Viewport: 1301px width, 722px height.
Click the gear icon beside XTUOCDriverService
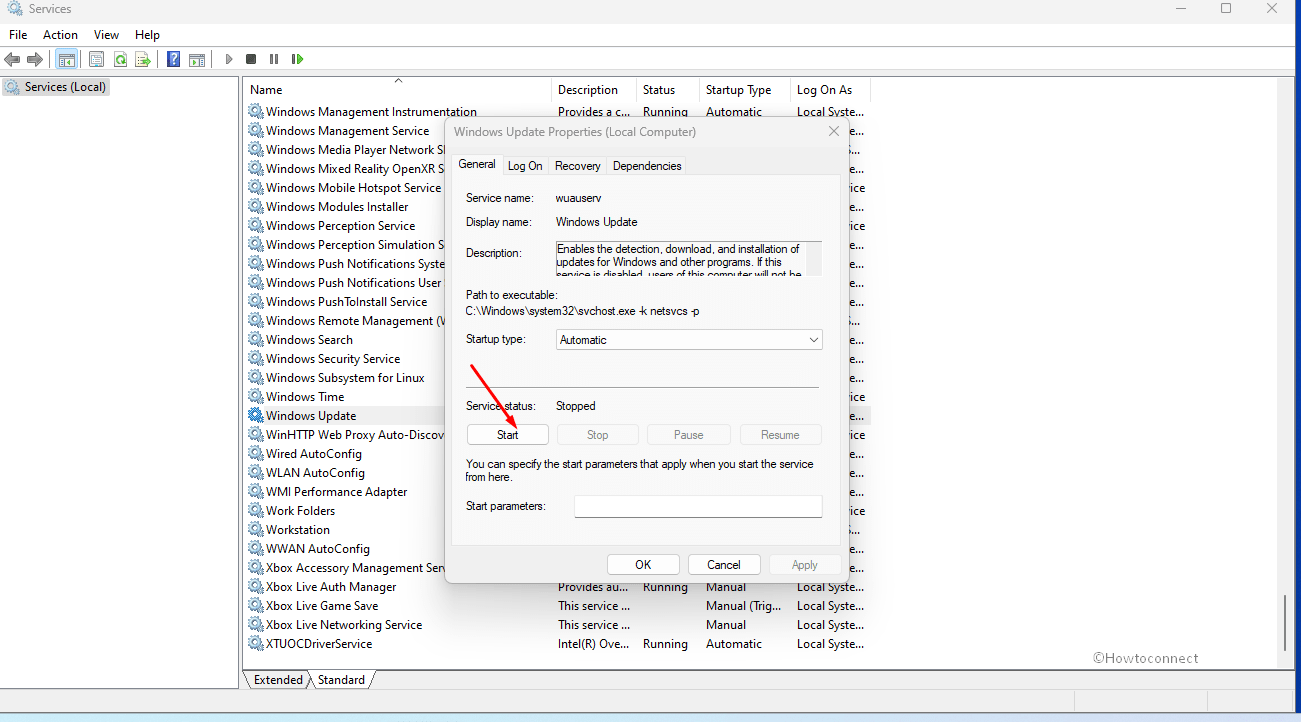(x=256, y=644)
